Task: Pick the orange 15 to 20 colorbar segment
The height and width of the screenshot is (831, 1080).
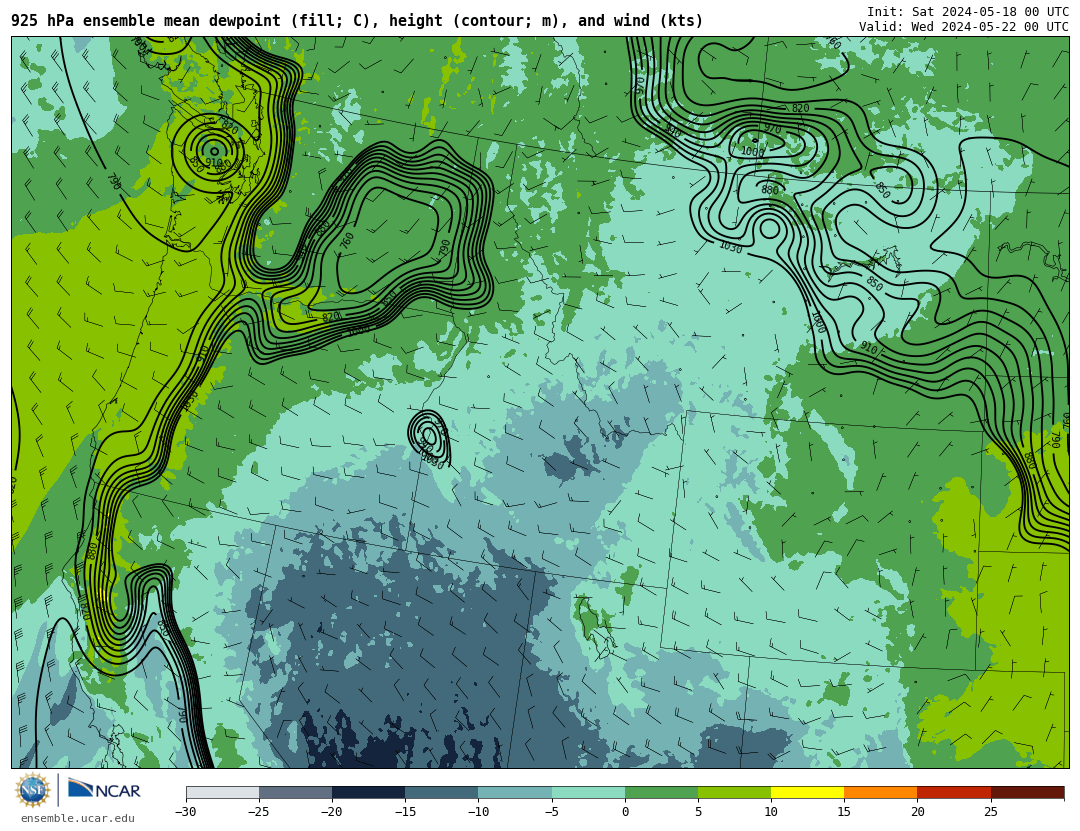Action: 881,792
